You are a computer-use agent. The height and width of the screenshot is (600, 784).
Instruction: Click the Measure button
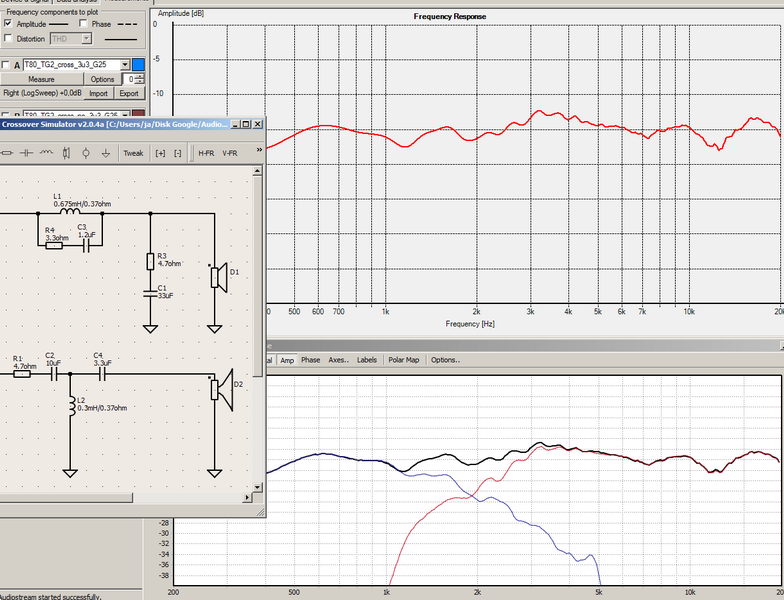(42, 79)
